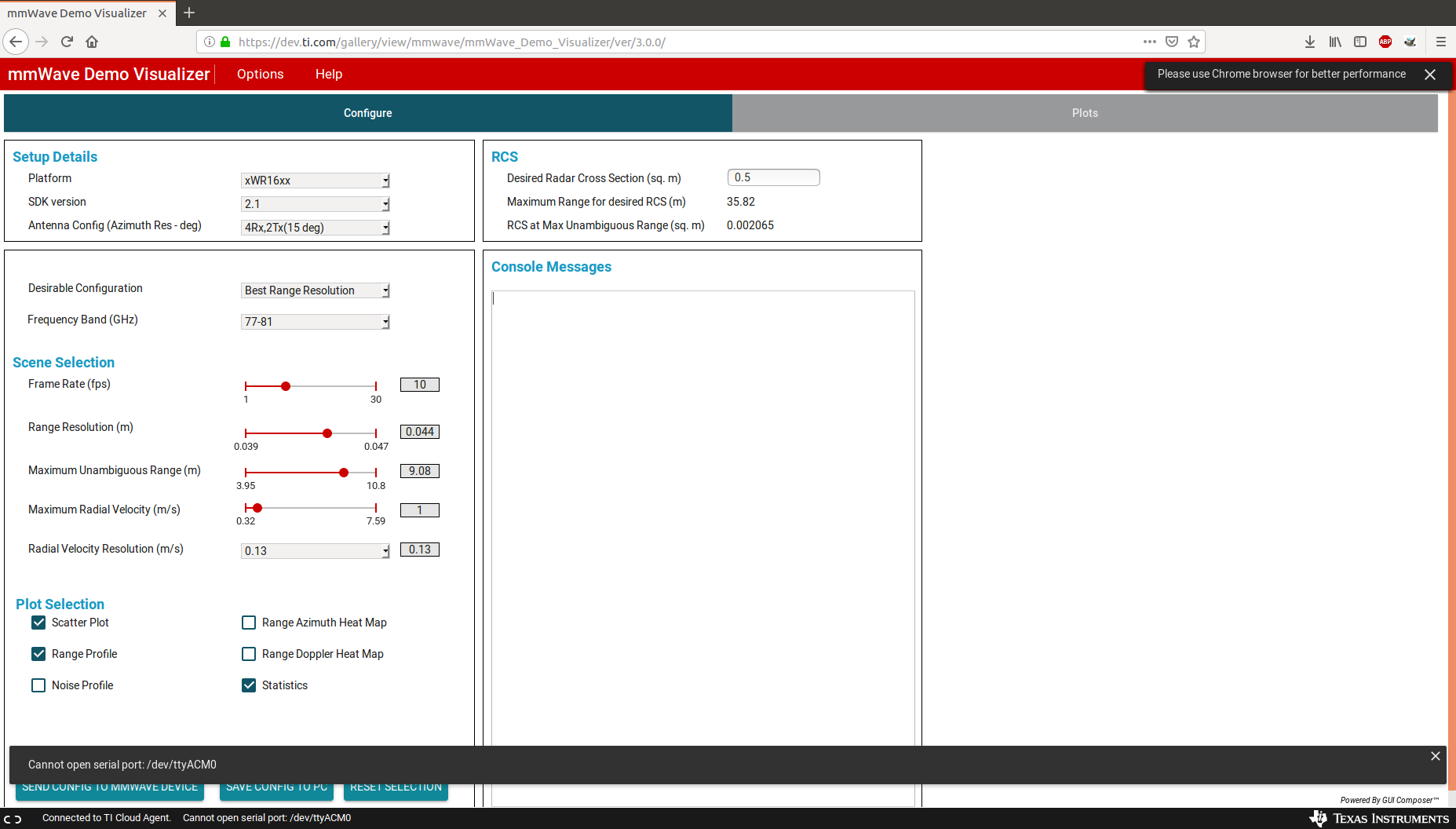The width and height of the screenshot is (1456, 829).
Task: Click the Frame Rate slider handle
Action: pyautogui.click(x=286, y=386)
